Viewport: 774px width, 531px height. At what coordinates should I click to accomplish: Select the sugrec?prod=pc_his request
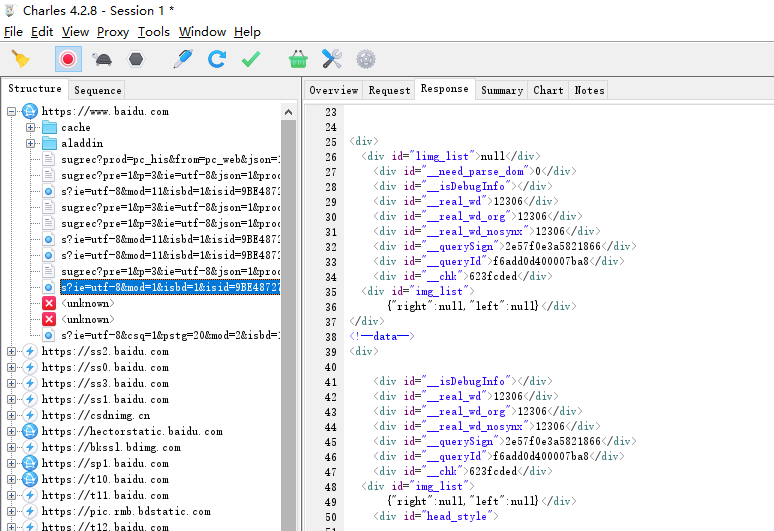170,159
